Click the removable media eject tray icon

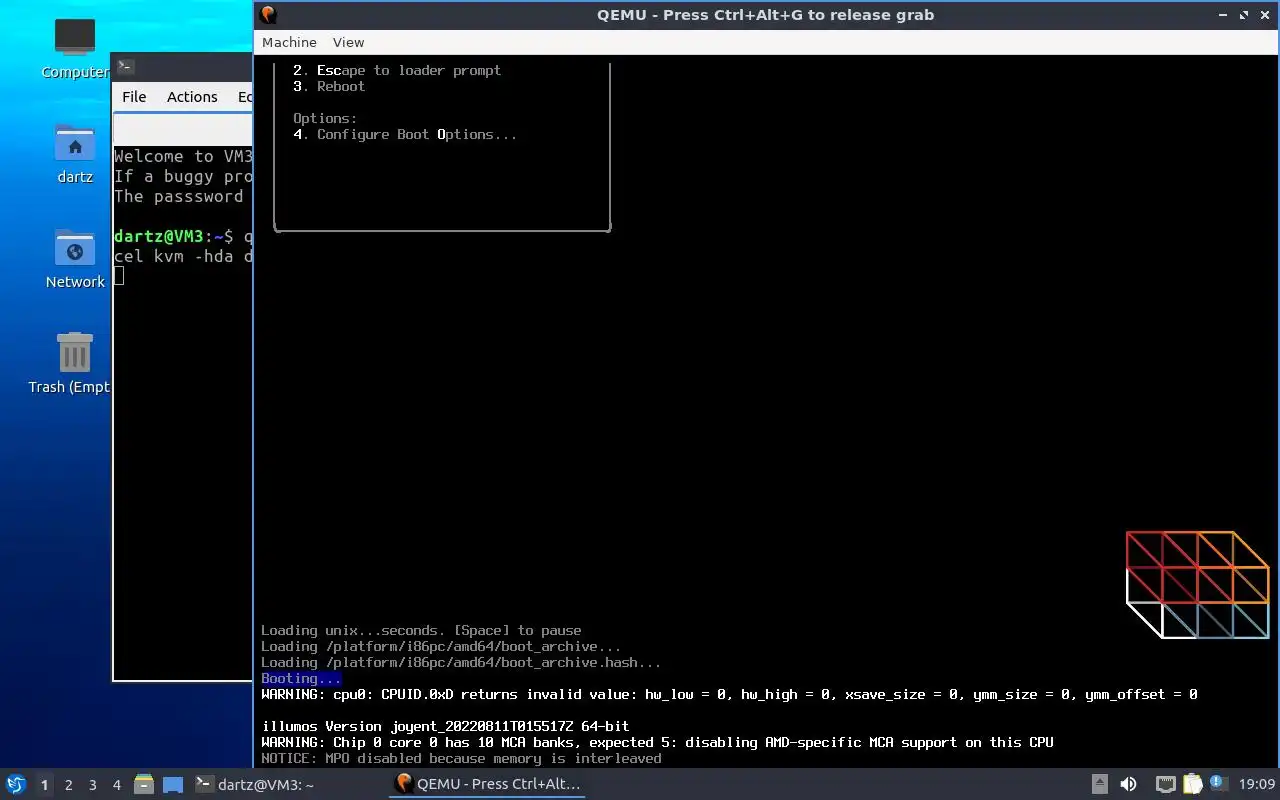click(x=1099, y=784)
